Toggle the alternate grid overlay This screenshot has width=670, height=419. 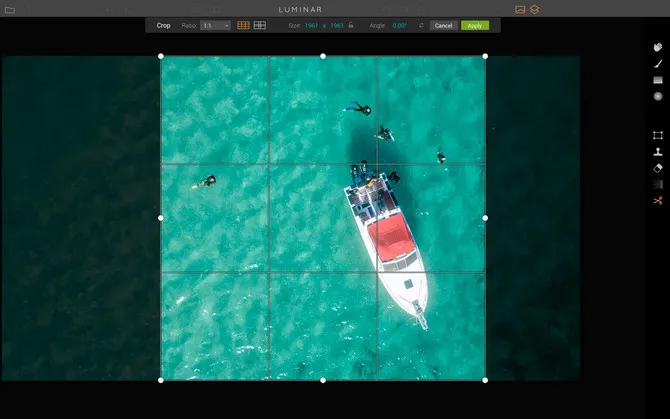click(x=260, y=25)
